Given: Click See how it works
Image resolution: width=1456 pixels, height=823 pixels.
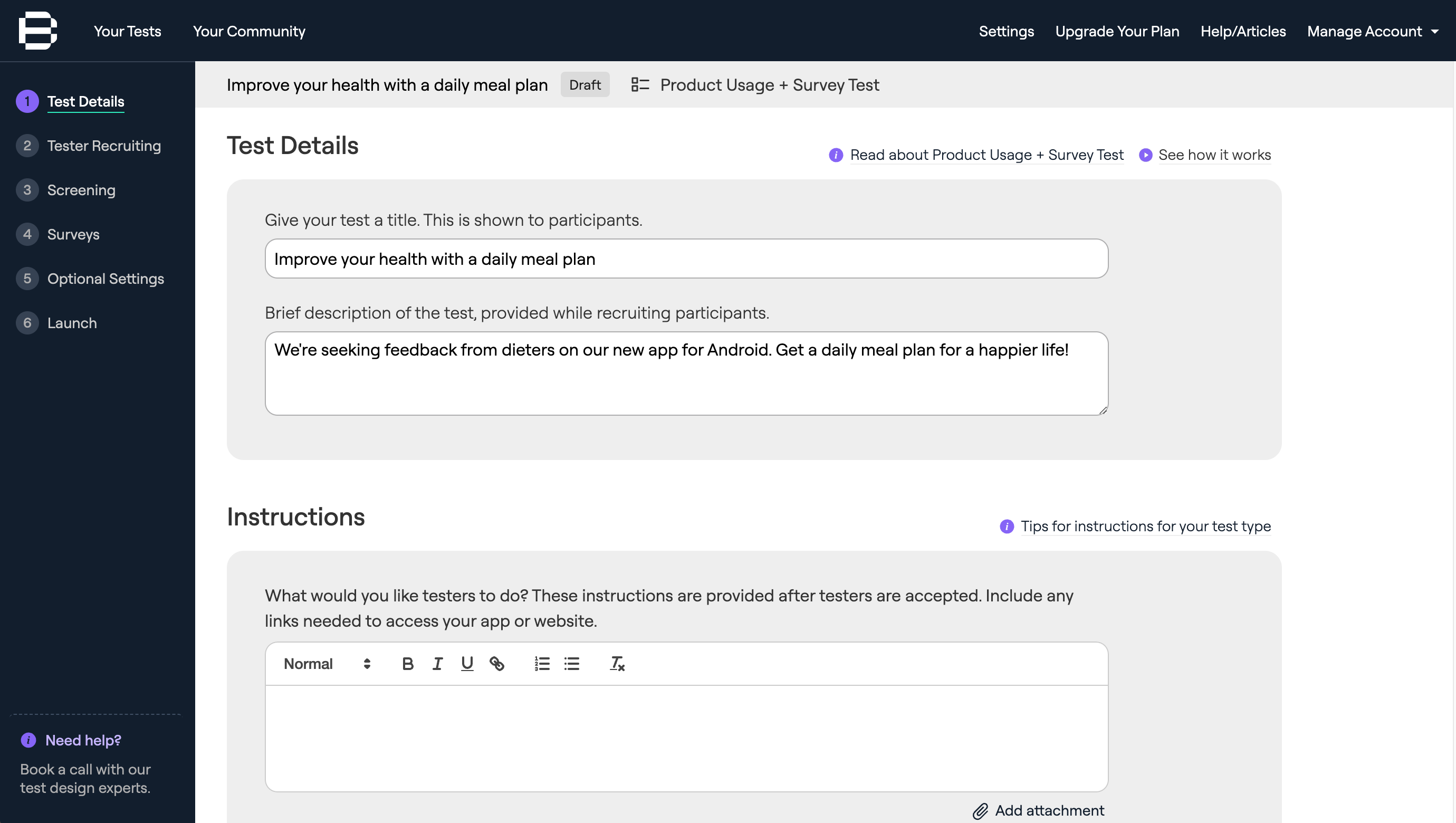Looking at the screenshot, I should [1214, 154].
